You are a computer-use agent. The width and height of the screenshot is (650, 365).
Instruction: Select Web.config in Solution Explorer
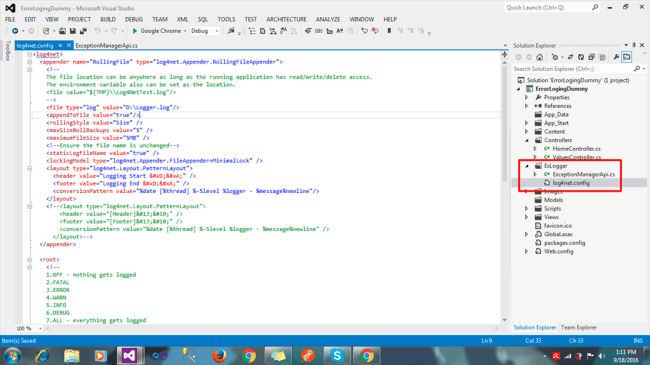click(558, 251)
